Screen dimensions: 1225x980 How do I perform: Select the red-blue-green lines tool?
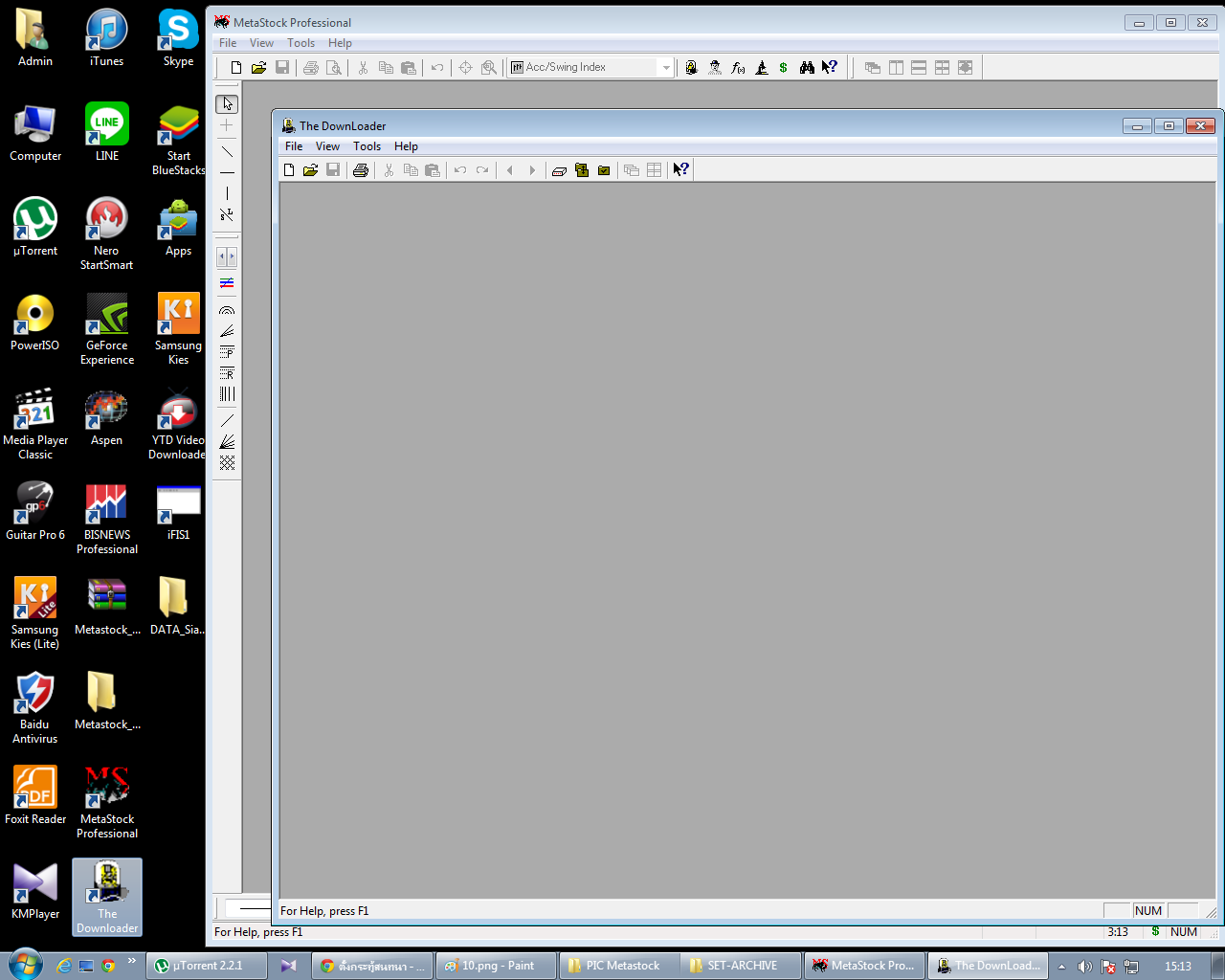(x=227, y=283)
